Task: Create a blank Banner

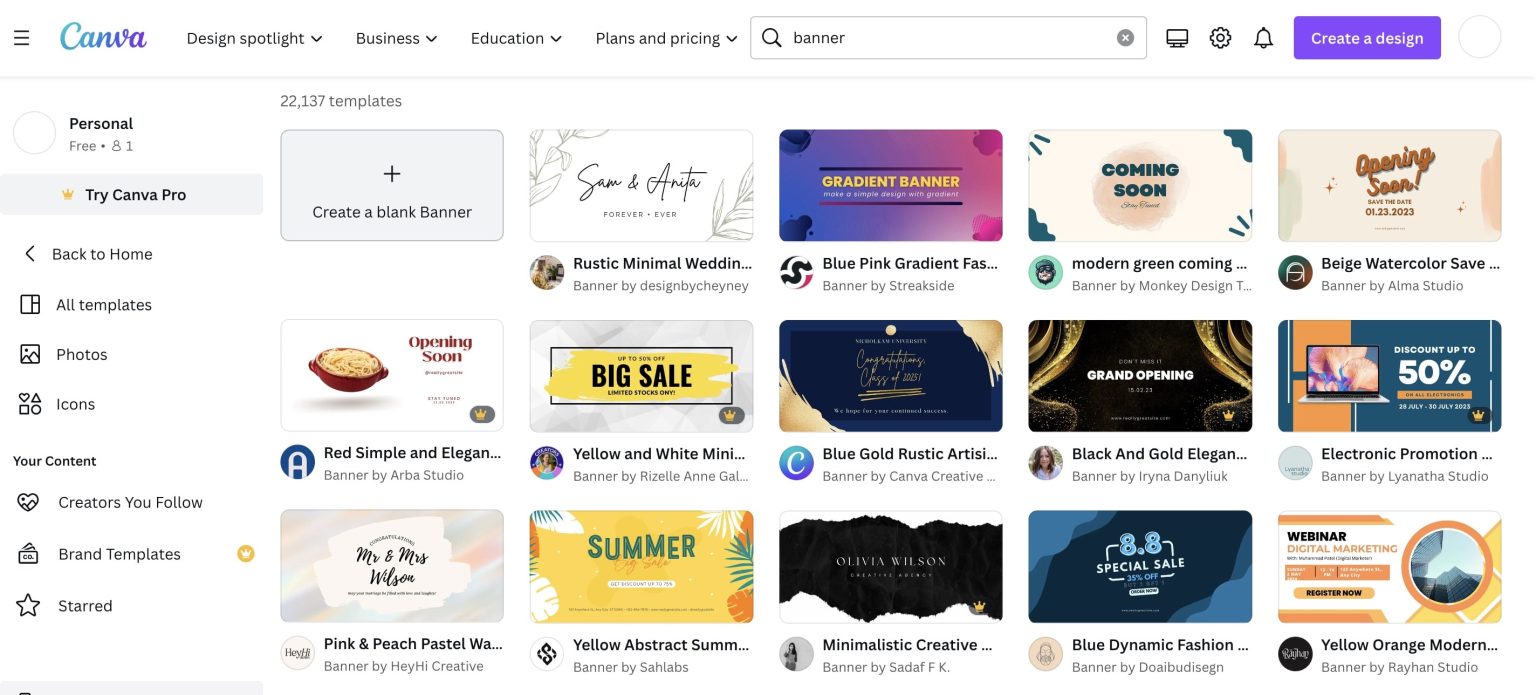Action: 391,185
